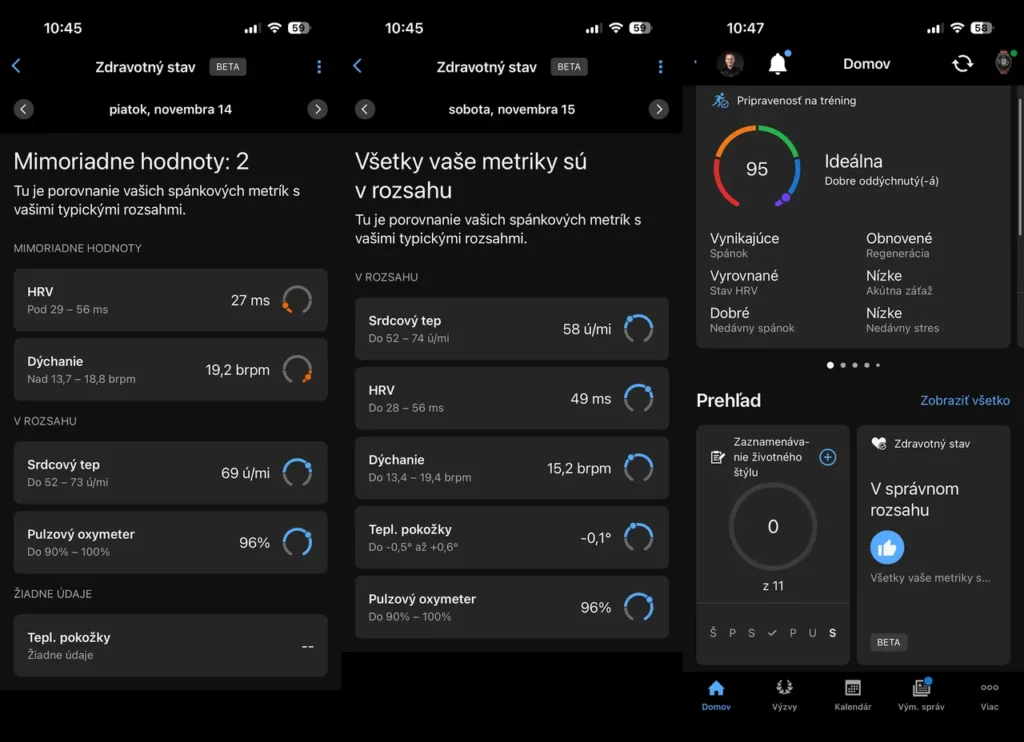Screen dimensions: 1024x742
Task: Go to previous day with left chevron
Action: [x=23, y=108]
